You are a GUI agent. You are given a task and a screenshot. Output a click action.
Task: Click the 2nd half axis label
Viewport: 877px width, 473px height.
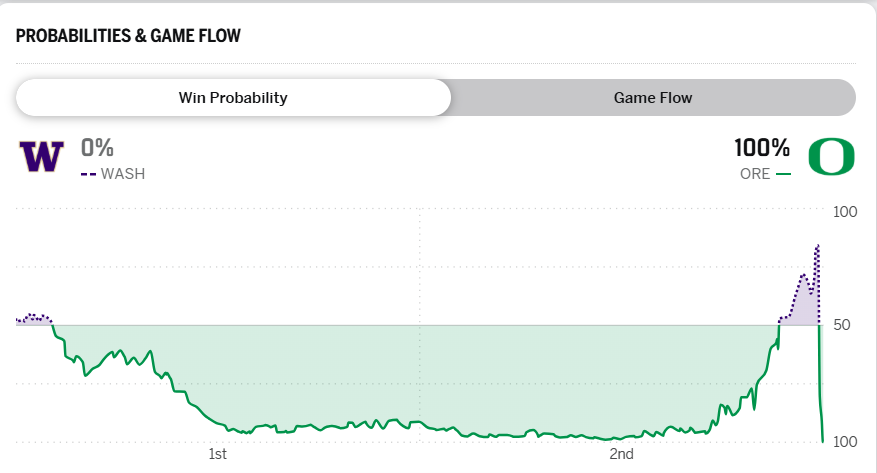621,455
